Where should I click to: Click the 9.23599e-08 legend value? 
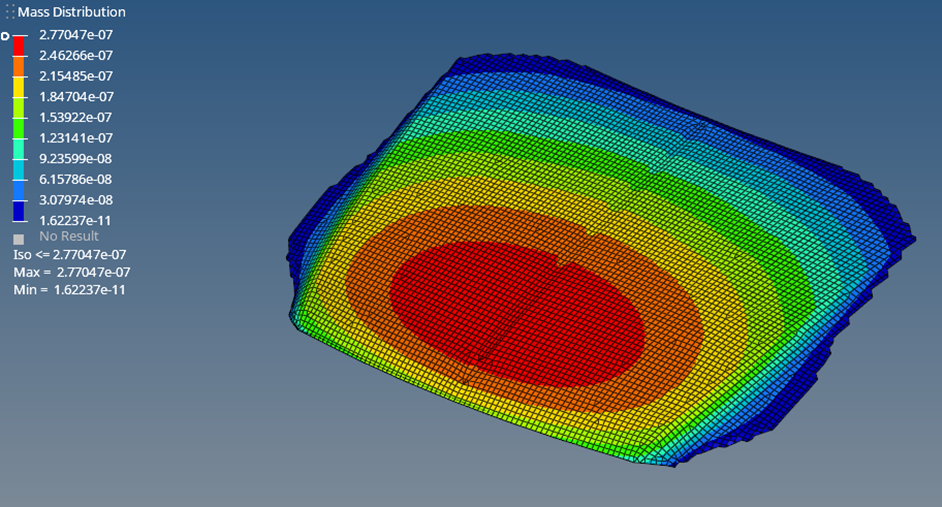[x=75, y=158]
